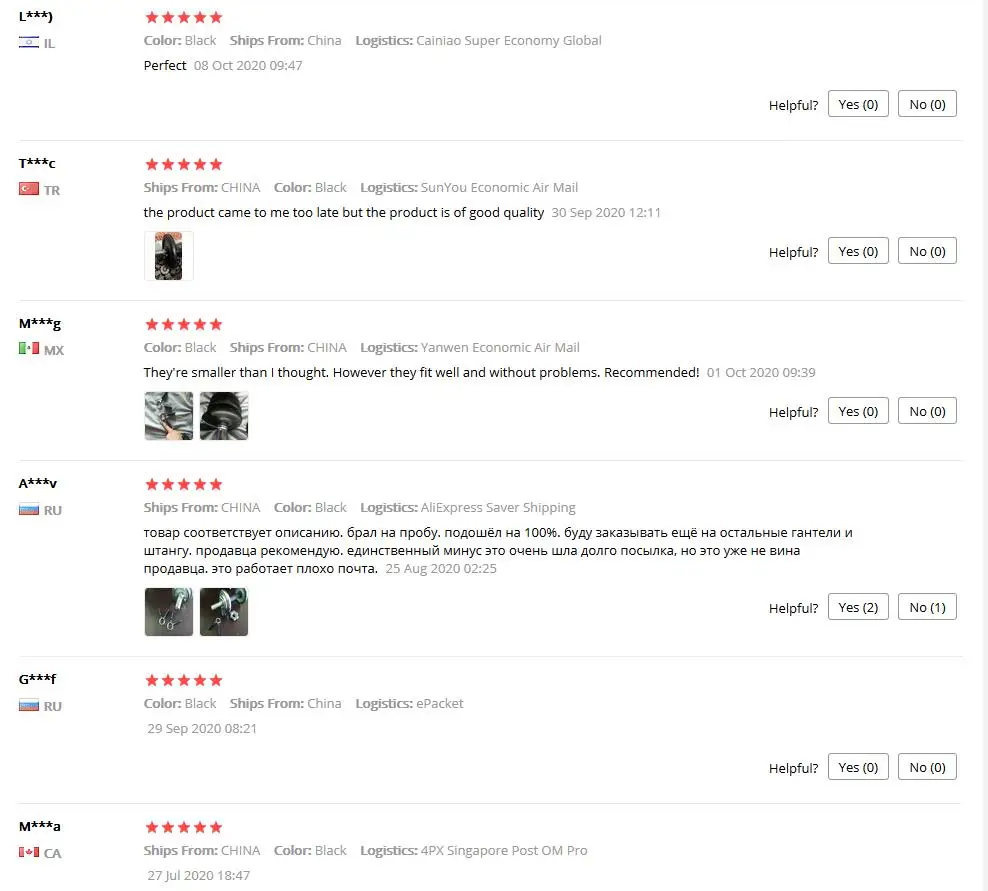Image resolution: width=988 pixels, height=891 pixels.
Task: Vote Yes (0) on M***g's review
Action: [x=858, y=411]
